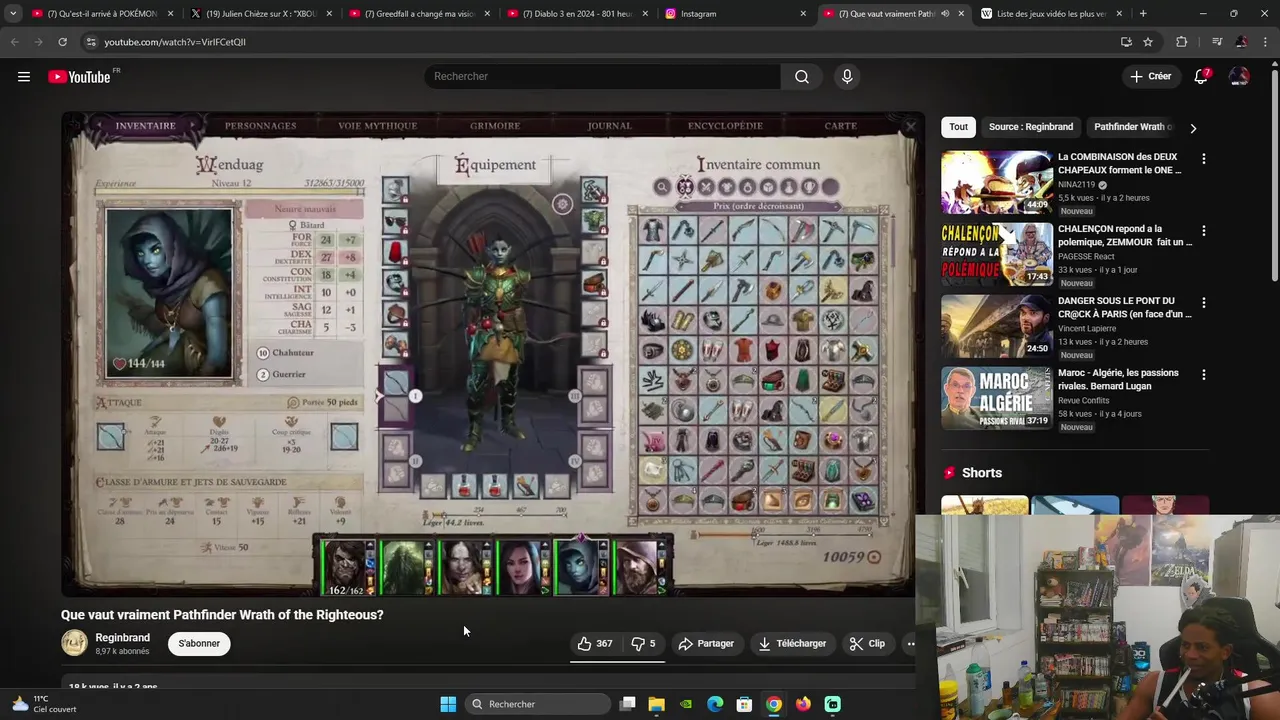
Task: Switch to the Instagram tab
Action: point(735,14)
